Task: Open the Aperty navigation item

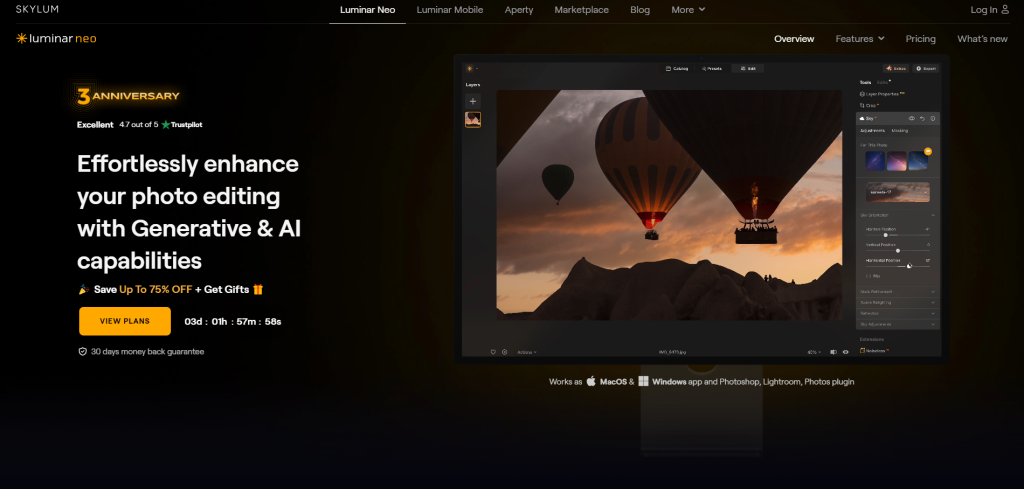Action: click(519, 10)
